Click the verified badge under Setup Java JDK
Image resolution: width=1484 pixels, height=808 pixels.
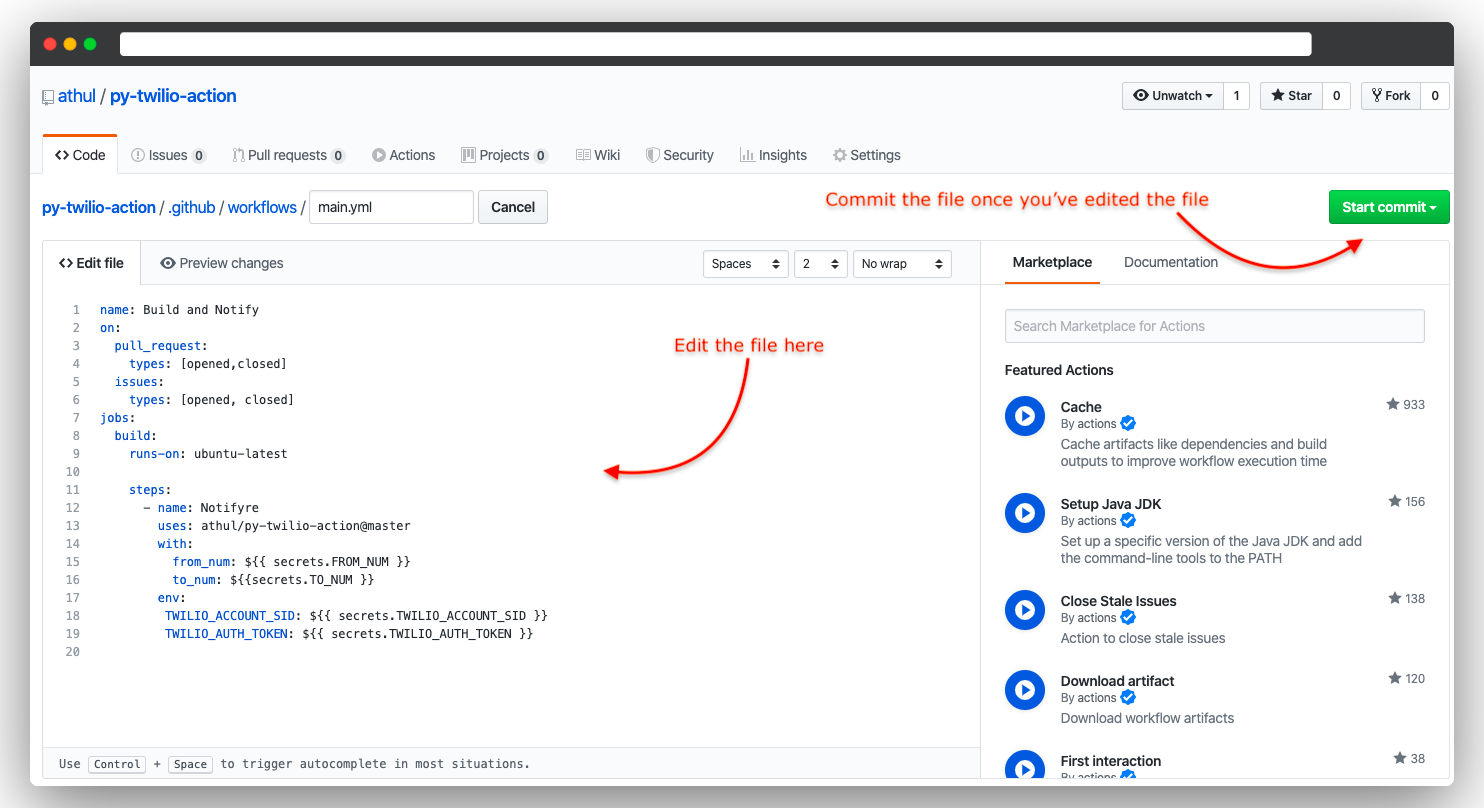click(x=1128, y=521)
